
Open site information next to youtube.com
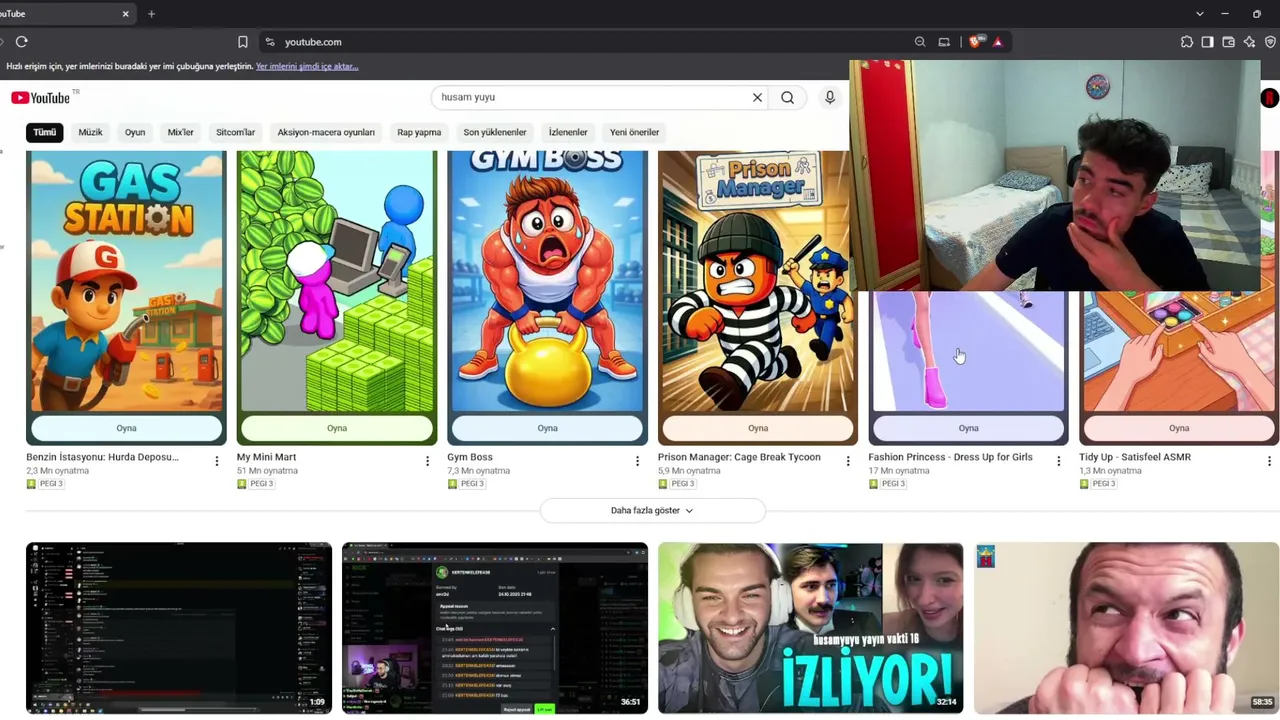(269, 42)
